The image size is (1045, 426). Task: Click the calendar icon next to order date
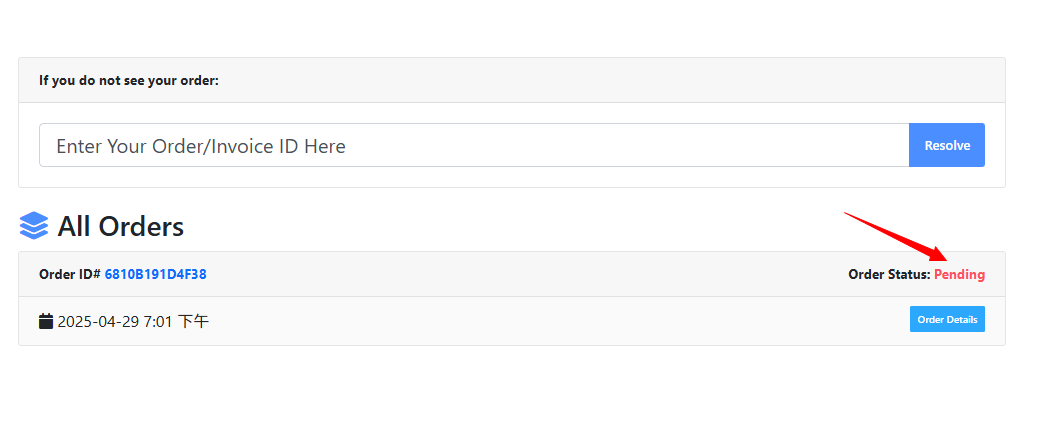click(x=46, y=321)
